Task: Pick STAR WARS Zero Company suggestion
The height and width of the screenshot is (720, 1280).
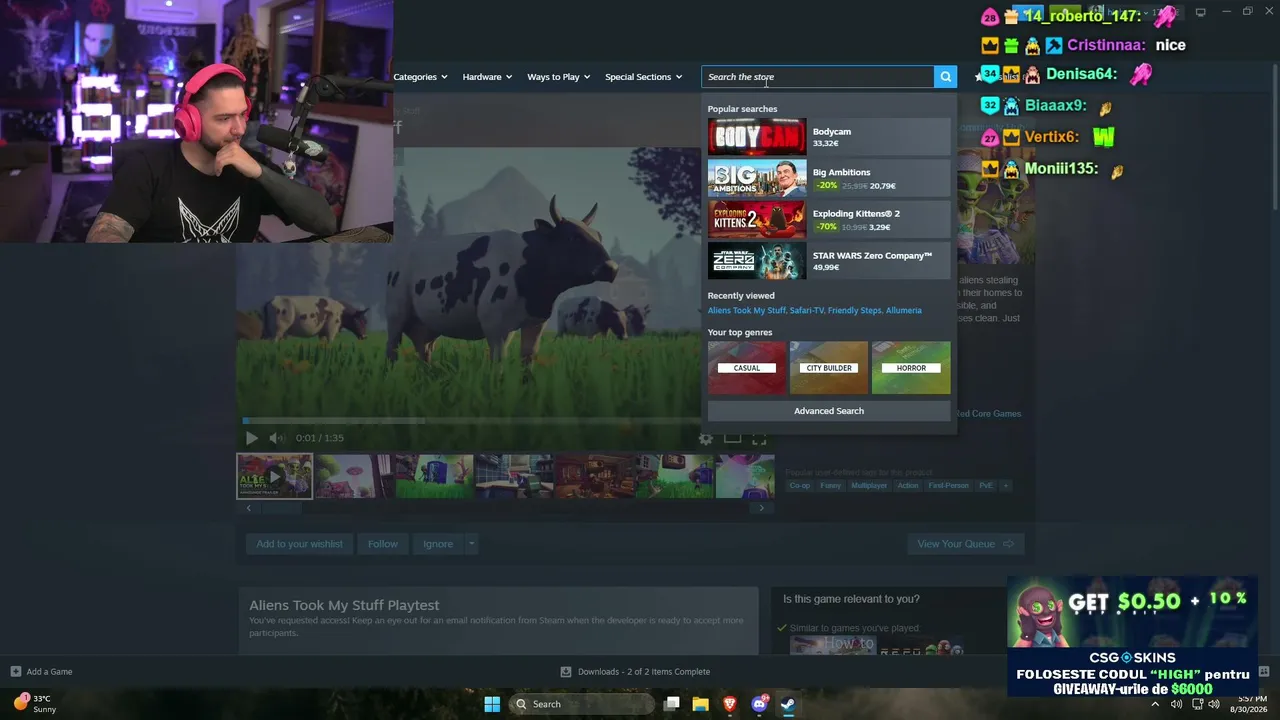Action: click(x=829, y=261)
